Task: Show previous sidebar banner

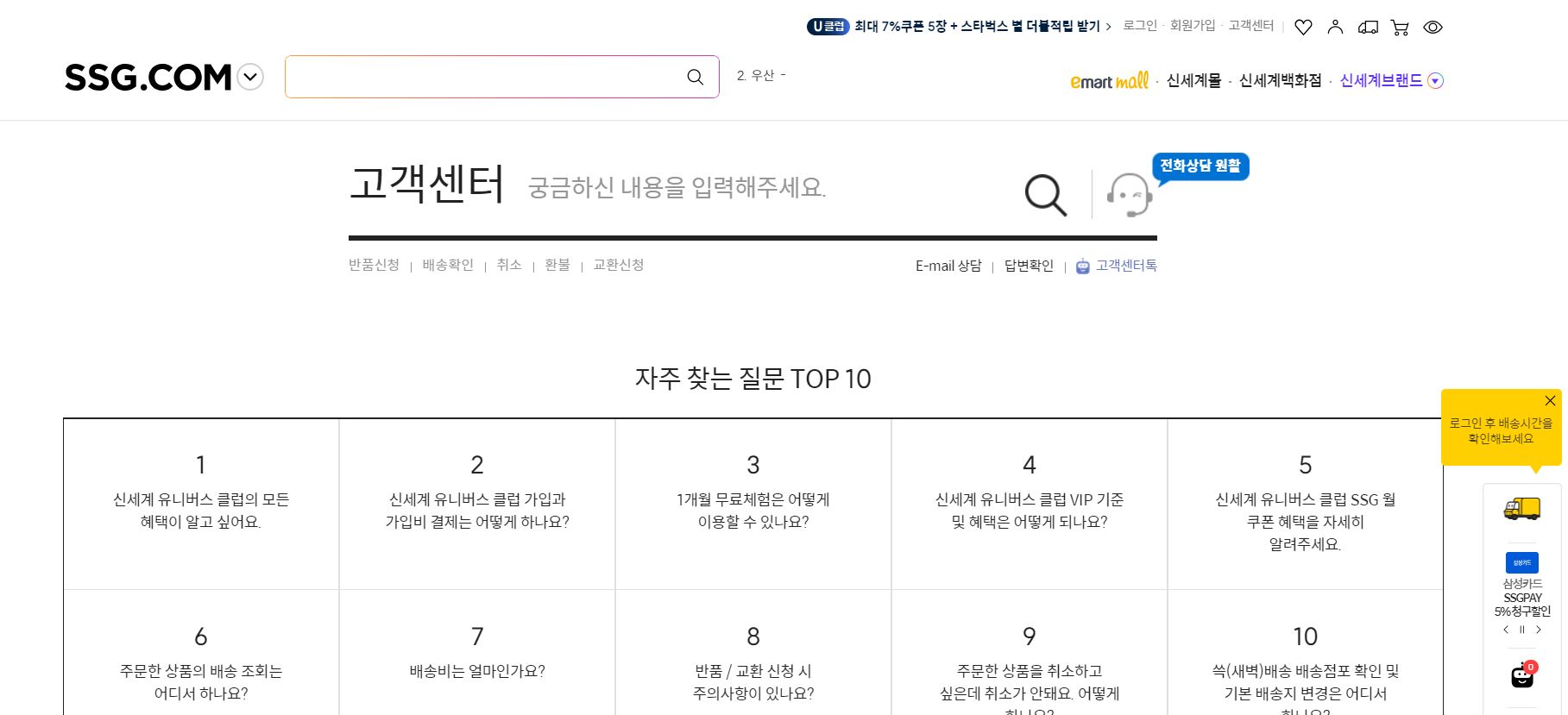Action: coord(1506,630)
